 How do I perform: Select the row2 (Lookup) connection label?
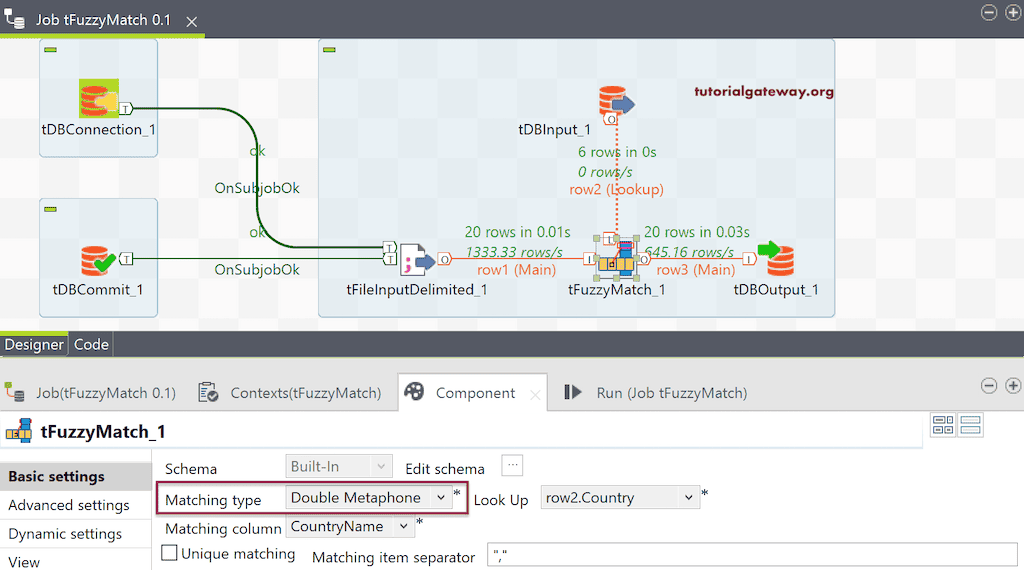coord(616,189)
